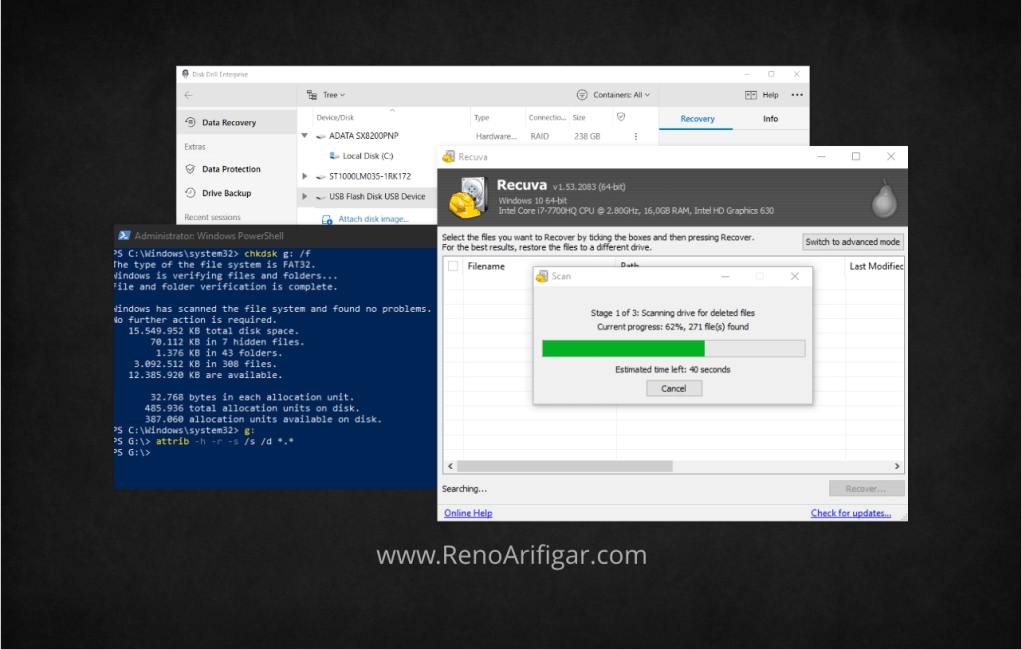Tick the select-all Filename checkbox in Recuva
Image resolution: width=1022 pixels, height=650 pixels.
[452, 266]
